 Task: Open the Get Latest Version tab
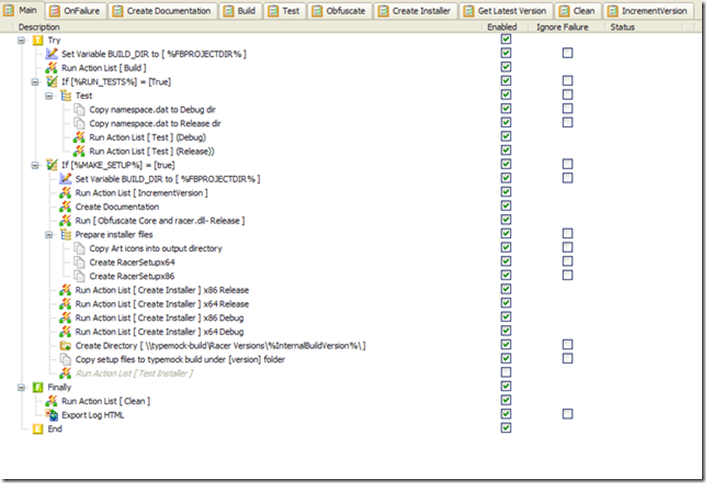(506, 11)
